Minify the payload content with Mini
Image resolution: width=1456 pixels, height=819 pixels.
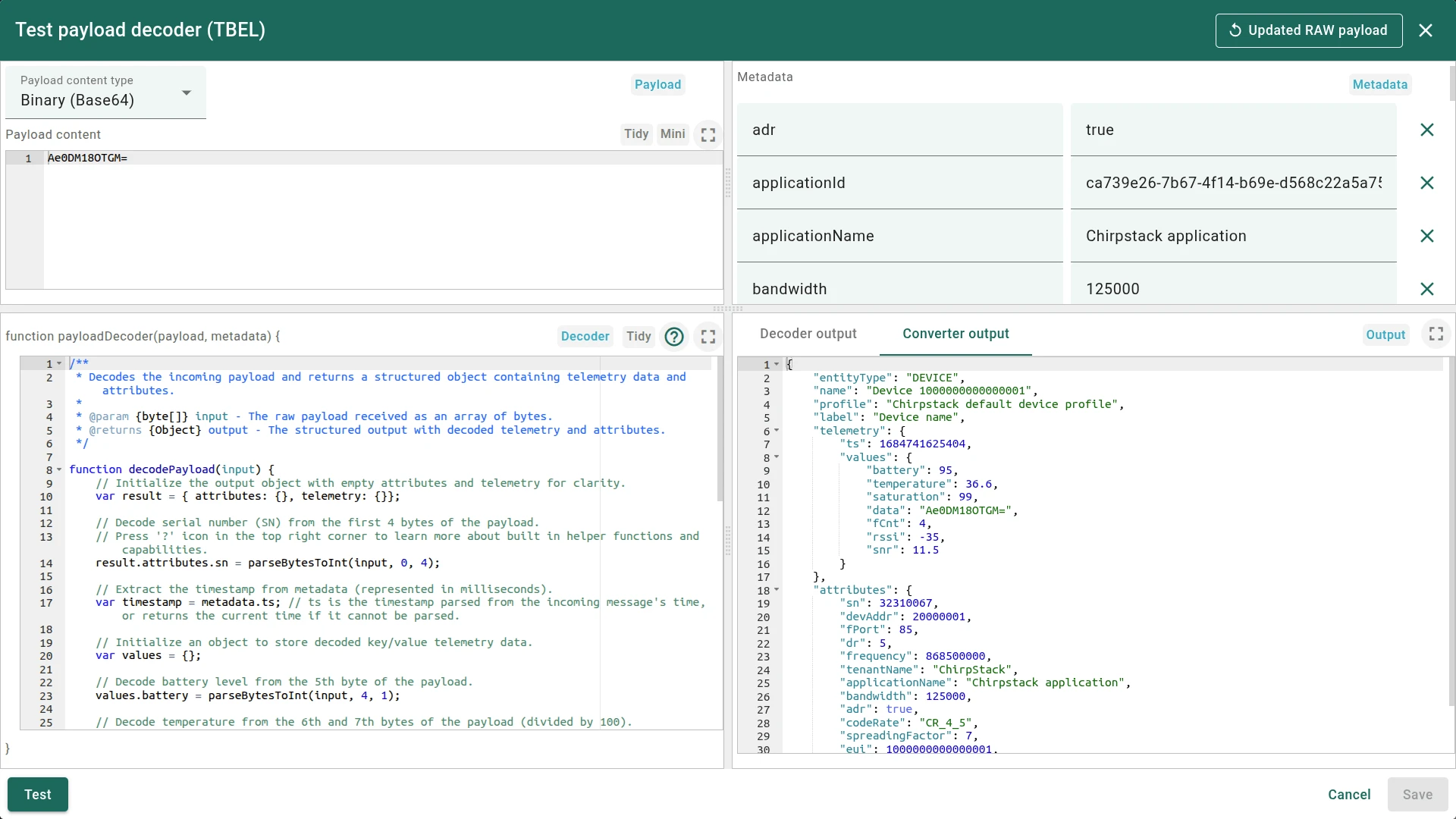tap(673, 134)
